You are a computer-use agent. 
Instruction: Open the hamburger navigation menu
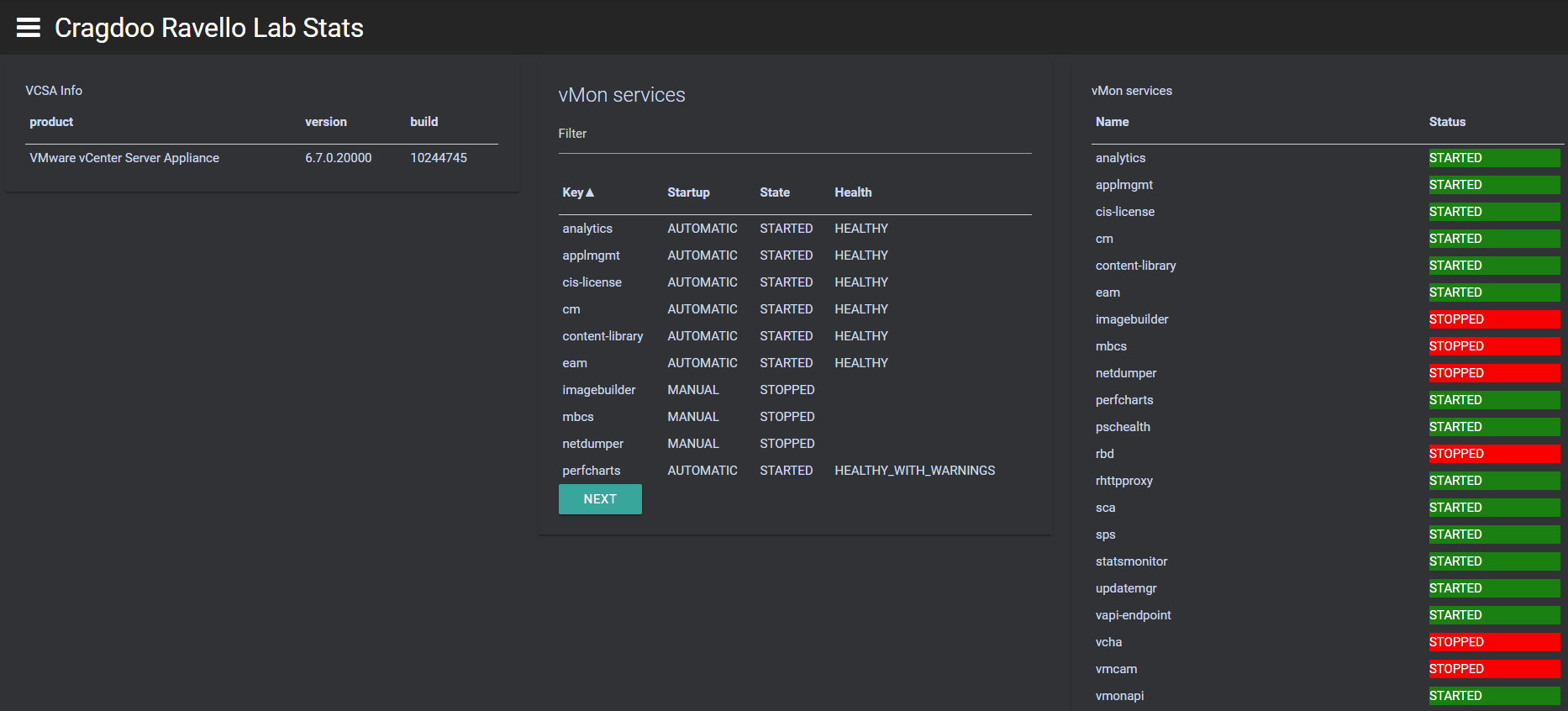point(29,28)
